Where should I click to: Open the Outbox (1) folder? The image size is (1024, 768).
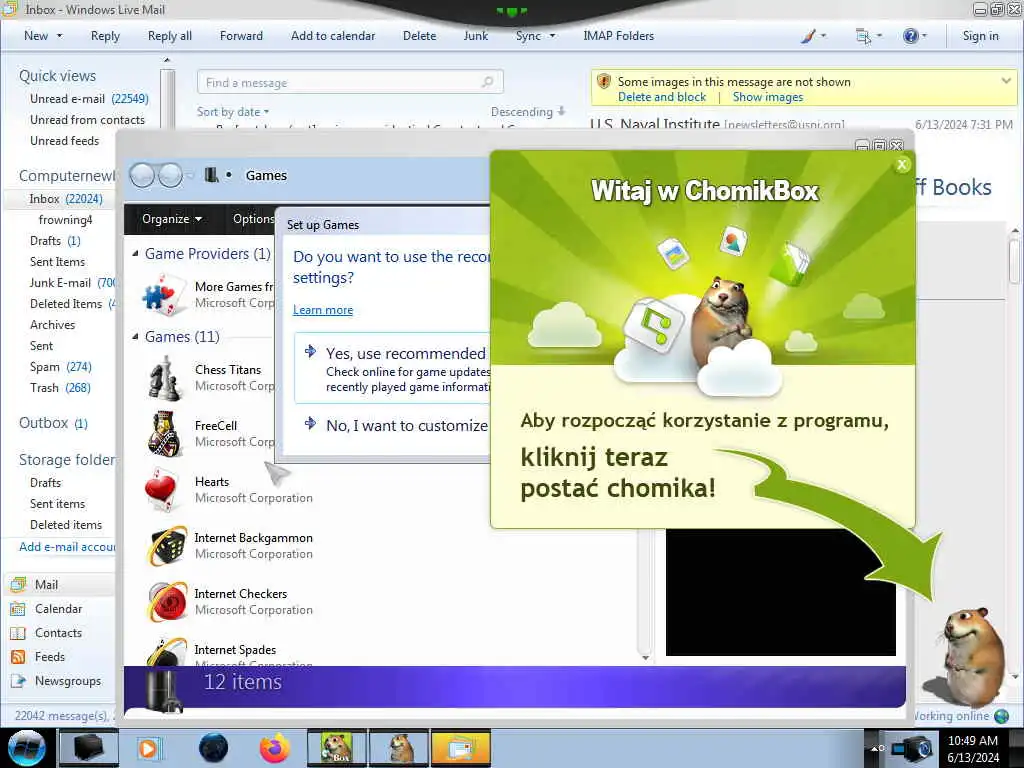pyautogui.click(x=53, y=423)
